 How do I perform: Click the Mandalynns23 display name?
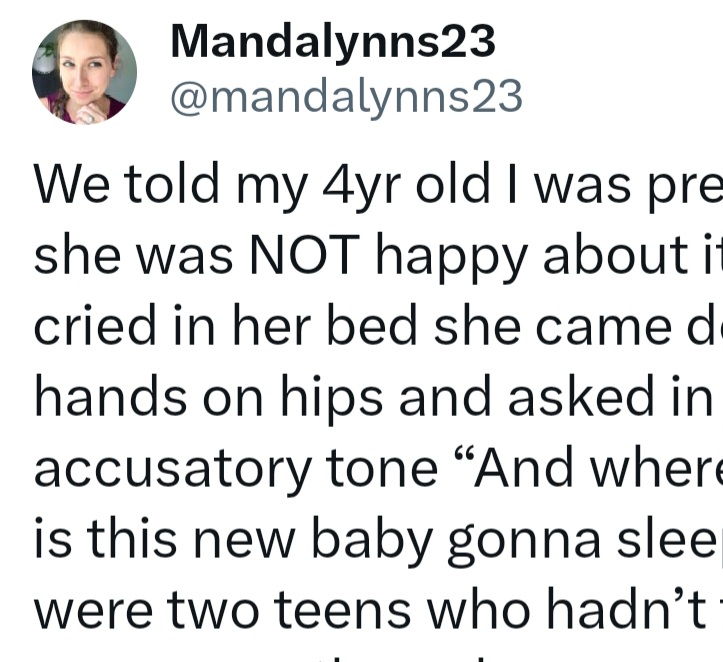(333, 42)
